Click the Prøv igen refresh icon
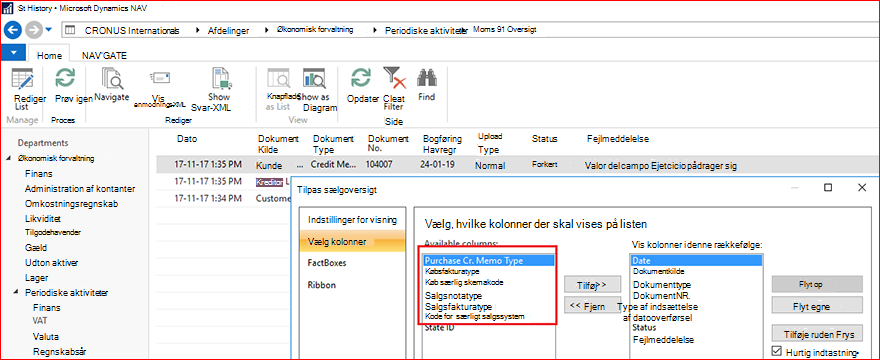880x360 pixels. pos(65,78)
